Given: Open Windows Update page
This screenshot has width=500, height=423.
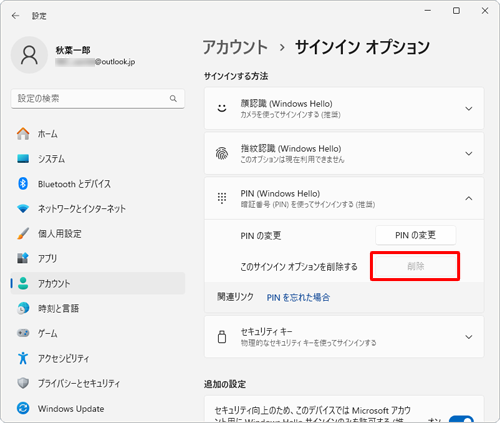Looking at the screenshot, I should point(98,408).
